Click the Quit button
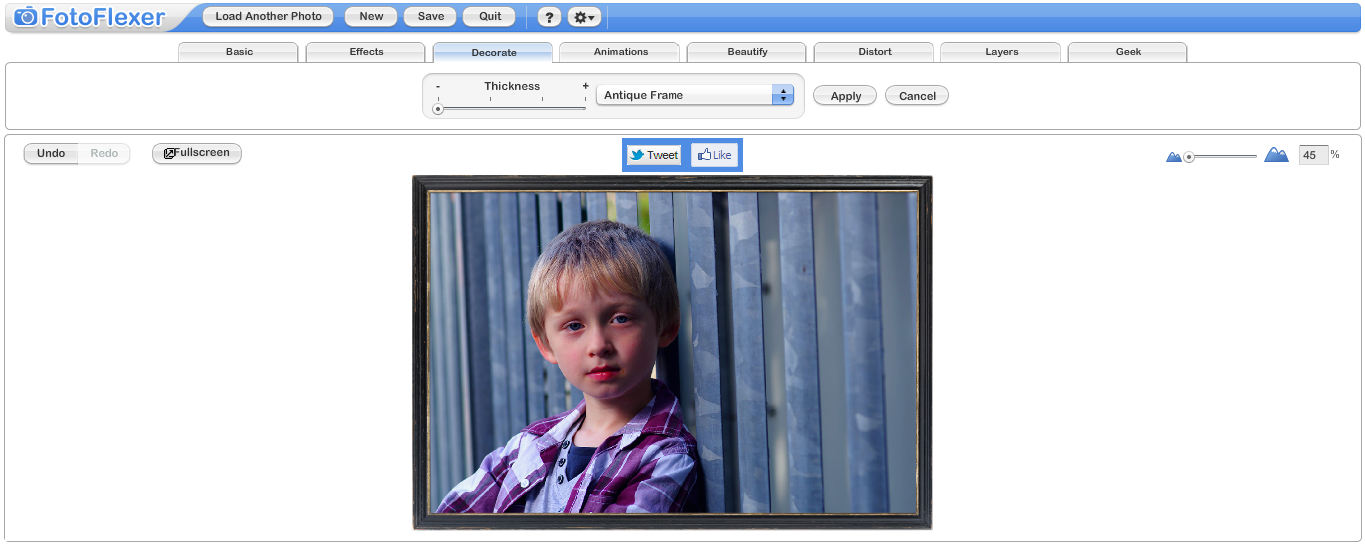 point(490,17)
